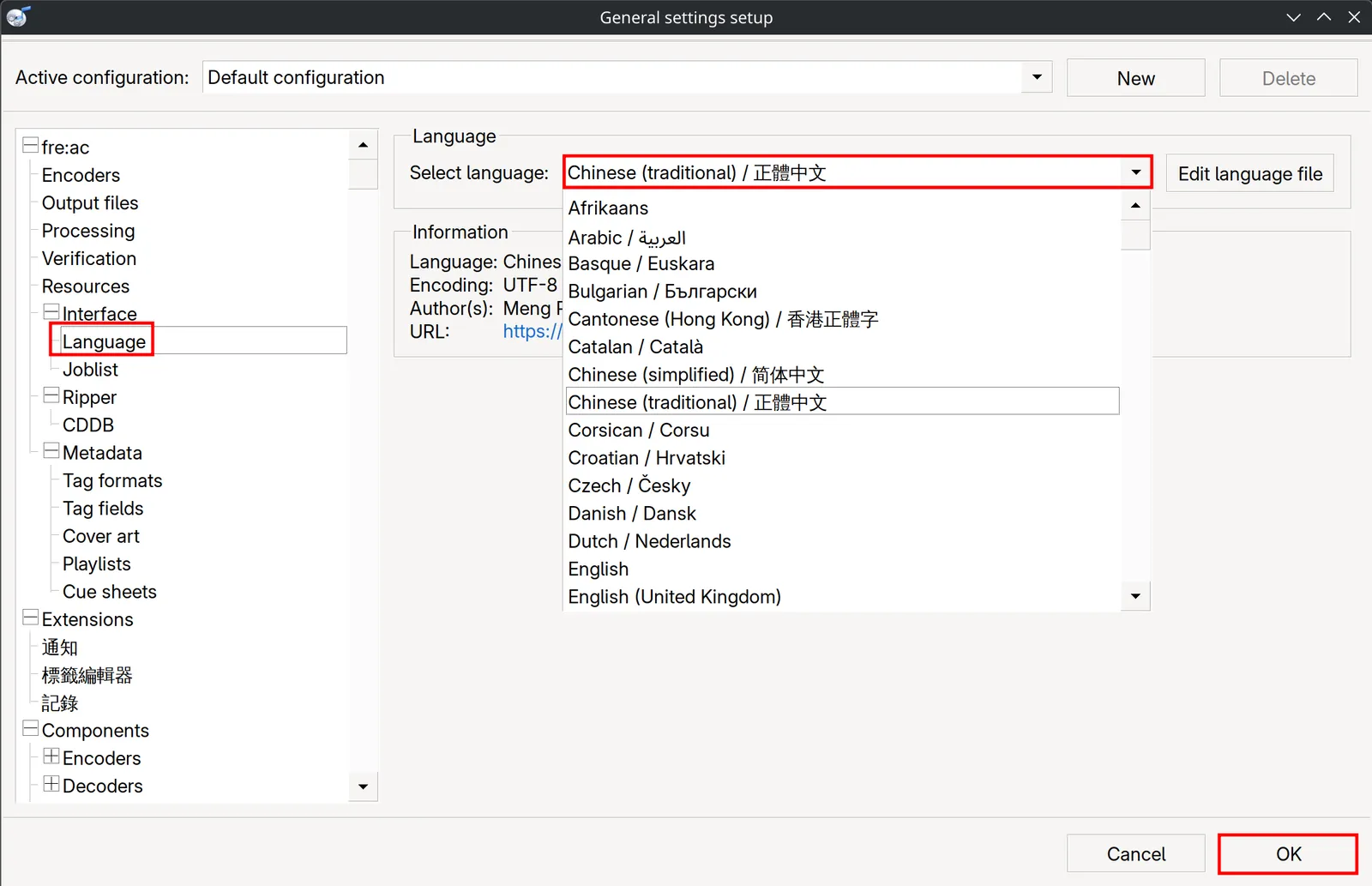Choose Catalan / Català from the list
Viewport: 1372px width, 886px height.
843,347
